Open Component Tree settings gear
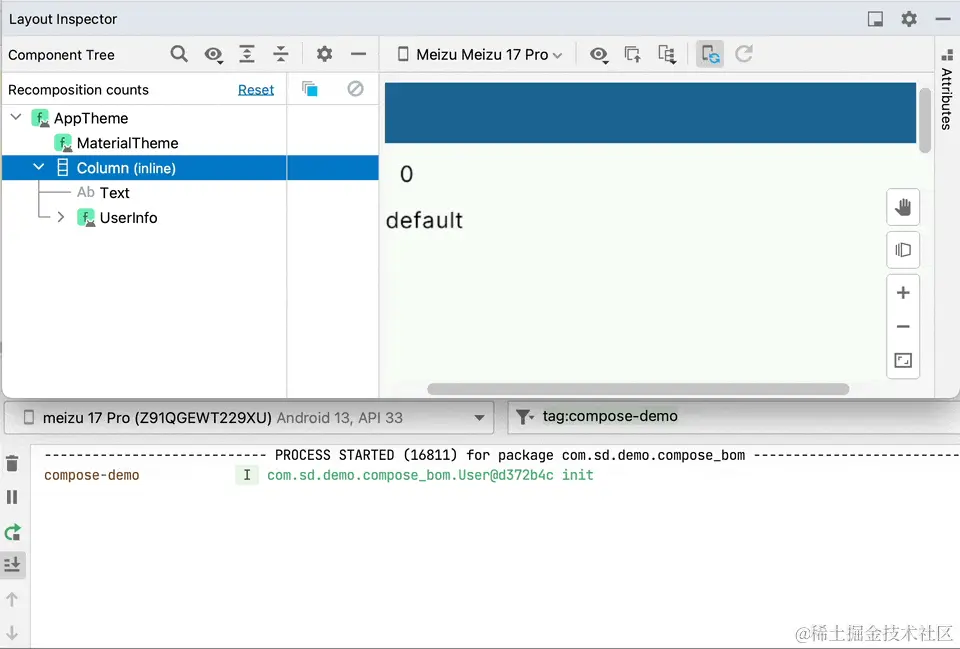 coord(324,54)
